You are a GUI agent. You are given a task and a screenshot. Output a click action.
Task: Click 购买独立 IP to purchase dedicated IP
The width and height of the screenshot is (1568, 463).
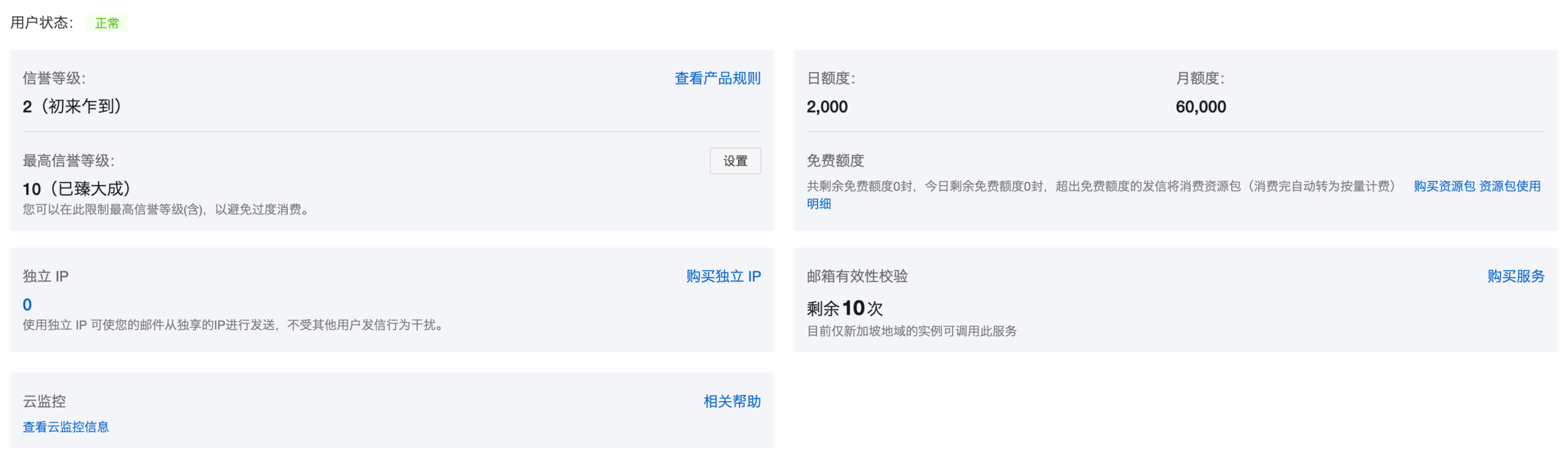tap(723, 276)
